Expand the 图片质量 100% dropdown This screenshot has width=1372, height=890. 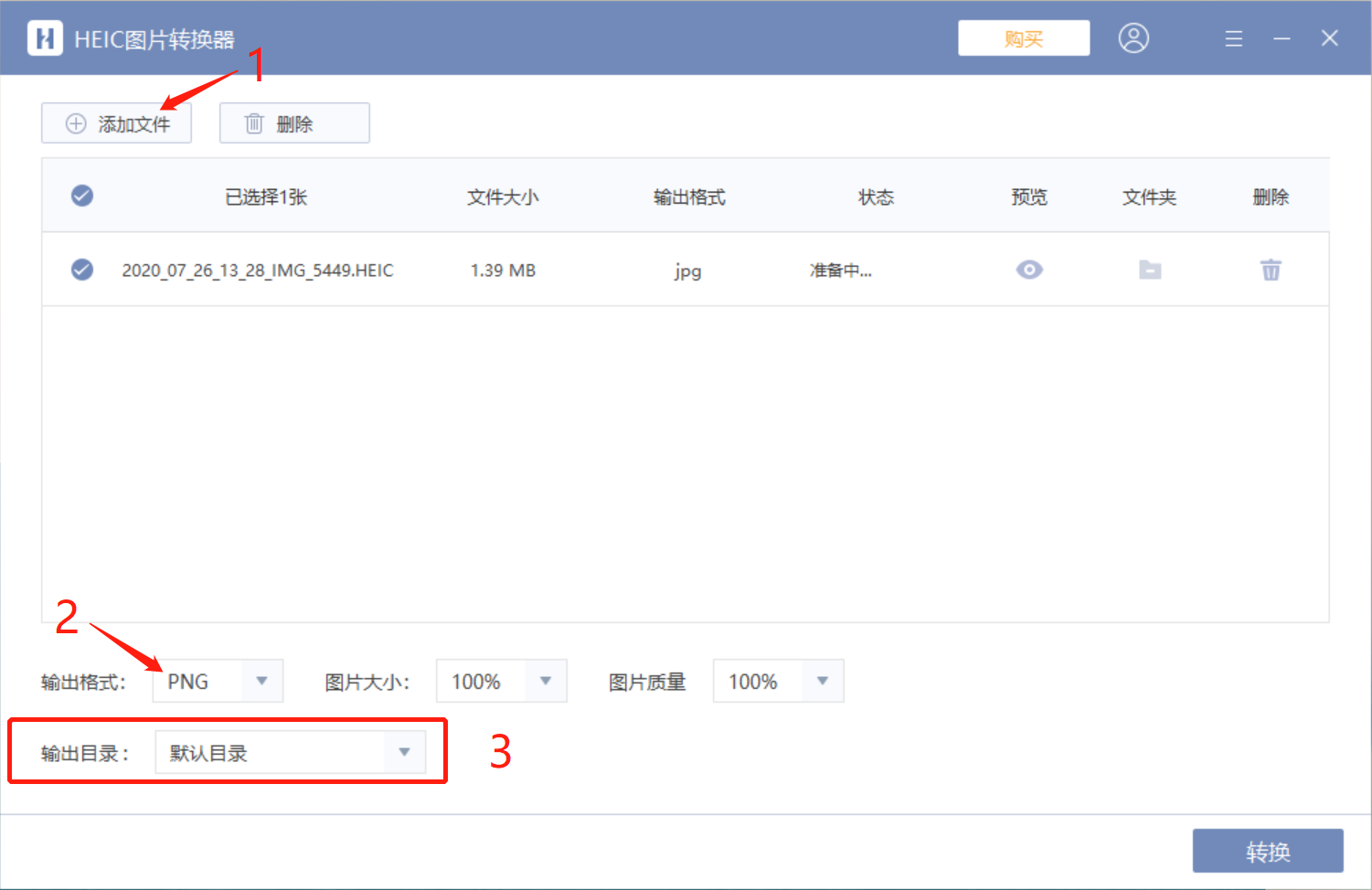pyautogui.click(x=778, y=681)
